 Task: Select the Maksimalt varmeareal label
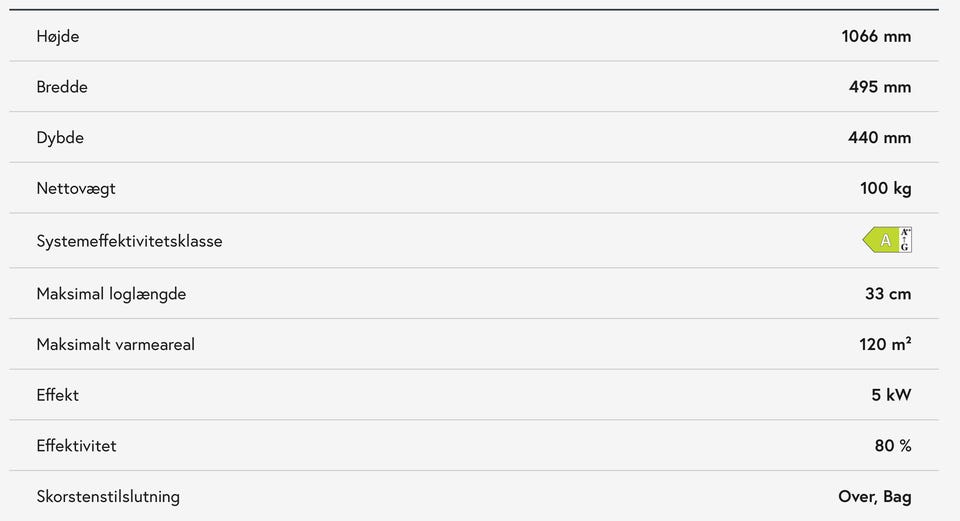coord(116,345)
